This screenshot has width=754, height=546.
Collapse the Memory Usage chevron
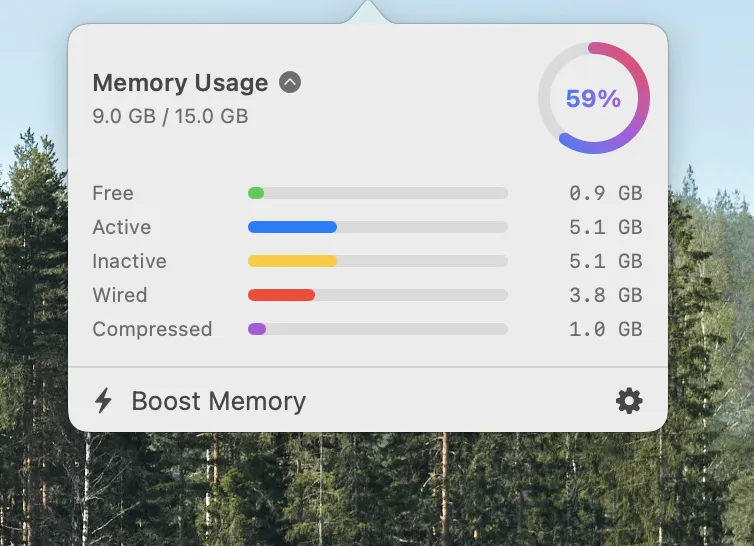(x=290, y=83)
